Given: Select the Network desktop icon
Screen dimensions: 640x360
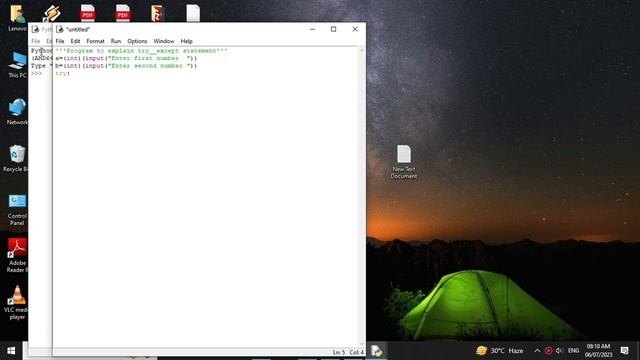Looking at the screenshot, I should 17,111.
